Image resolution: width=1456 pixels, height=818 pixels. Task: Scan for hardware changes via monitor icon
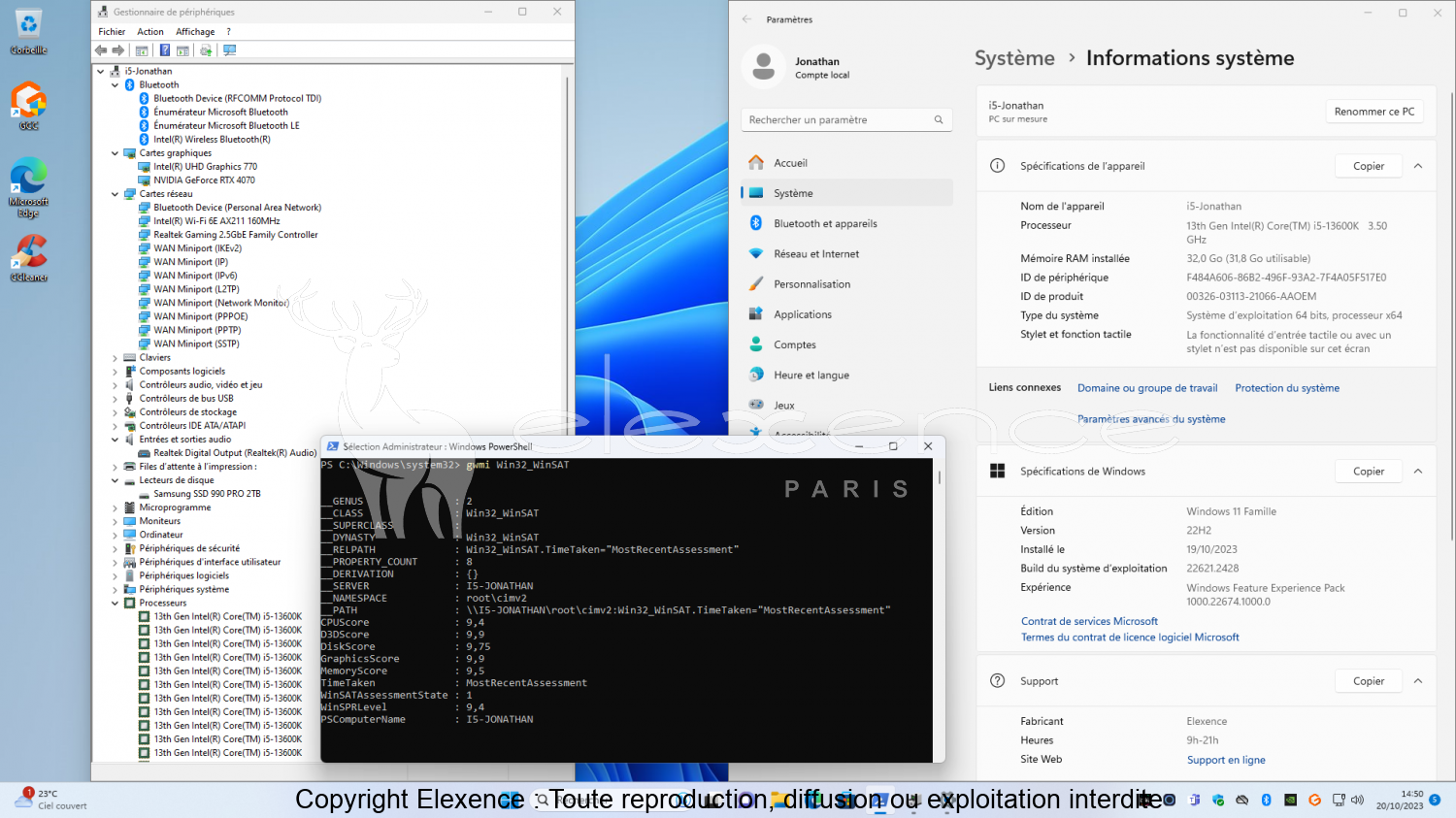point(230,50)
